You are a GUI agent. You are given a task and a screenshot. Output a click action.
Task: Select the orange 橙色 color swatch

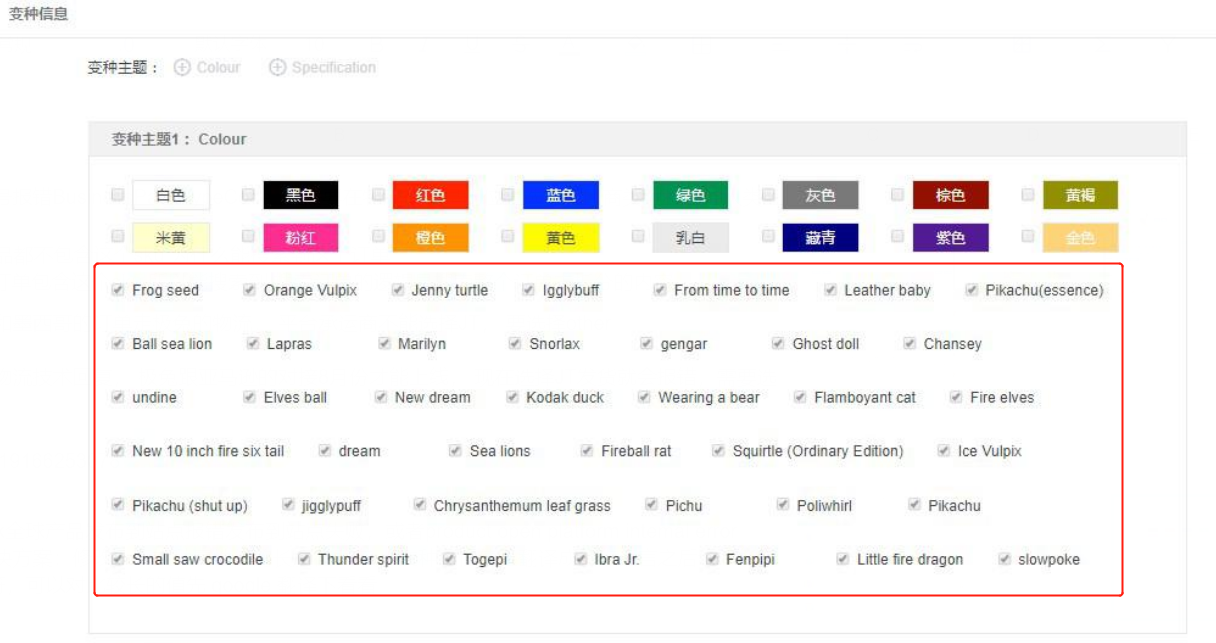pyautogui.click(x=431, y=237)
